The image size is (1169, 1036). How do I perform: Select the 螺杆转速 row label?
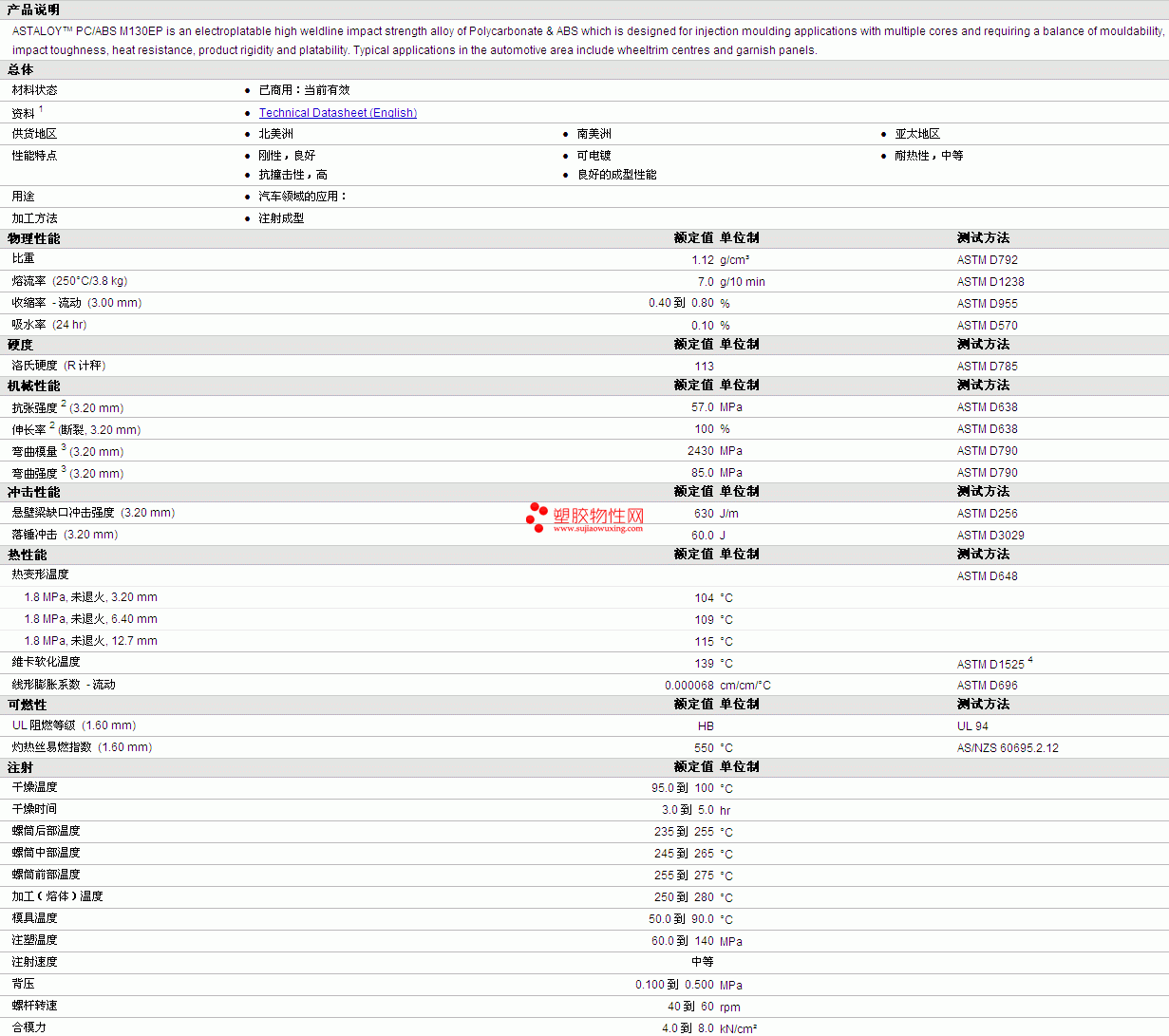(x=34, y=1006)
